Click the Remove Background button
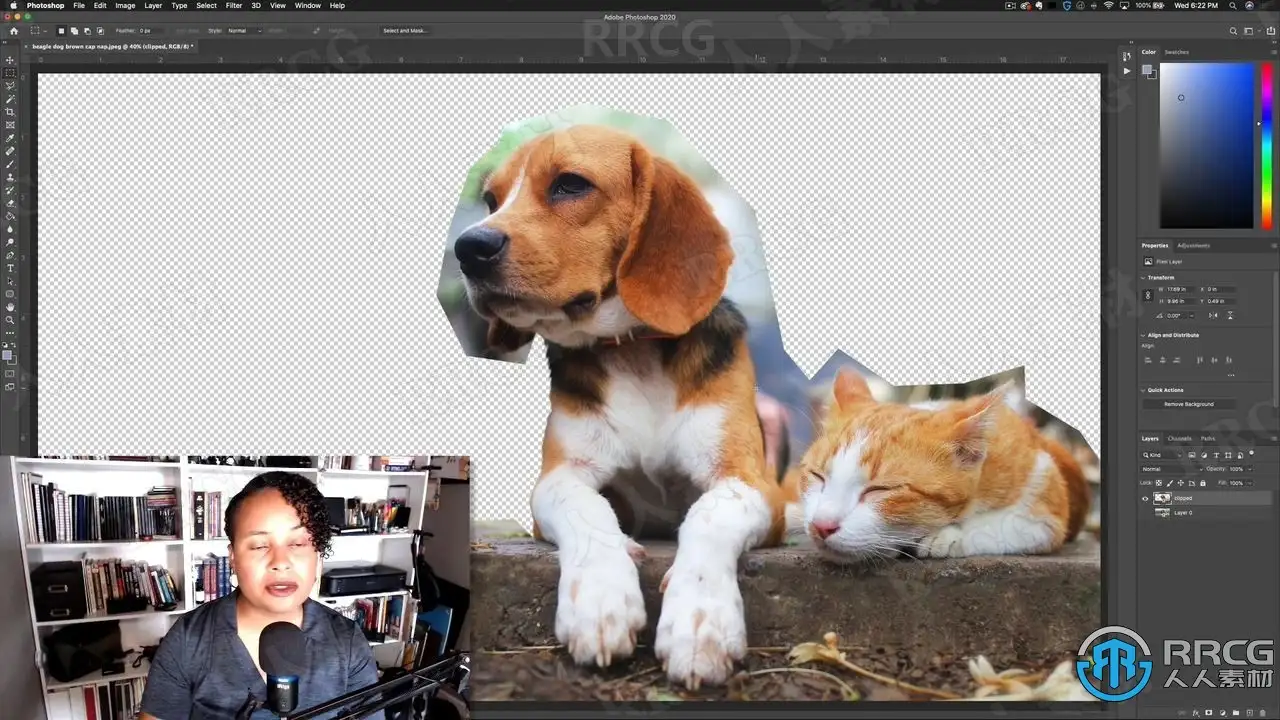 coord(1189,404)
